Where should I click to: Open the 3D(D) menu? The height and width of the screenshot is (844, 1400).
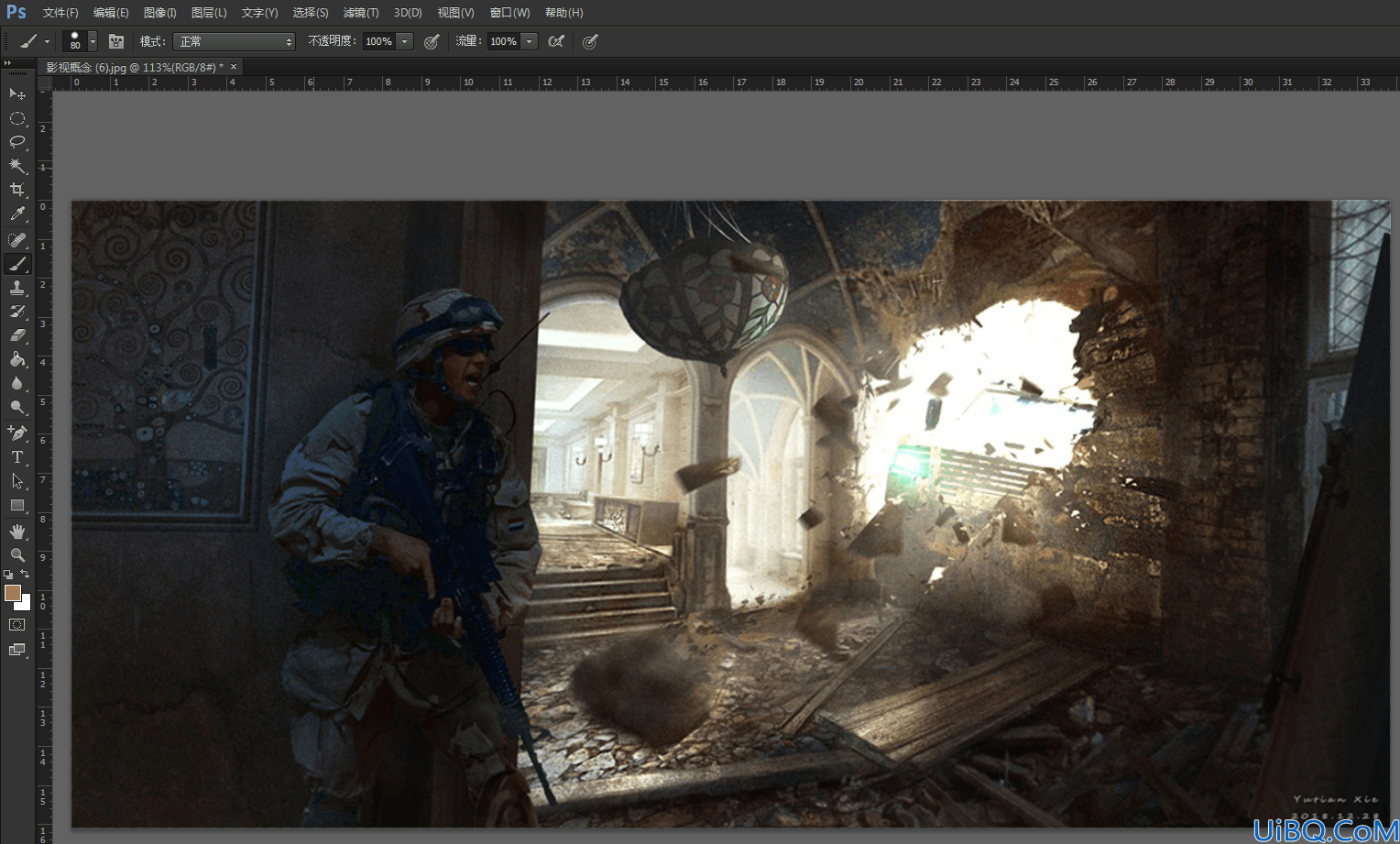point(408,13)
